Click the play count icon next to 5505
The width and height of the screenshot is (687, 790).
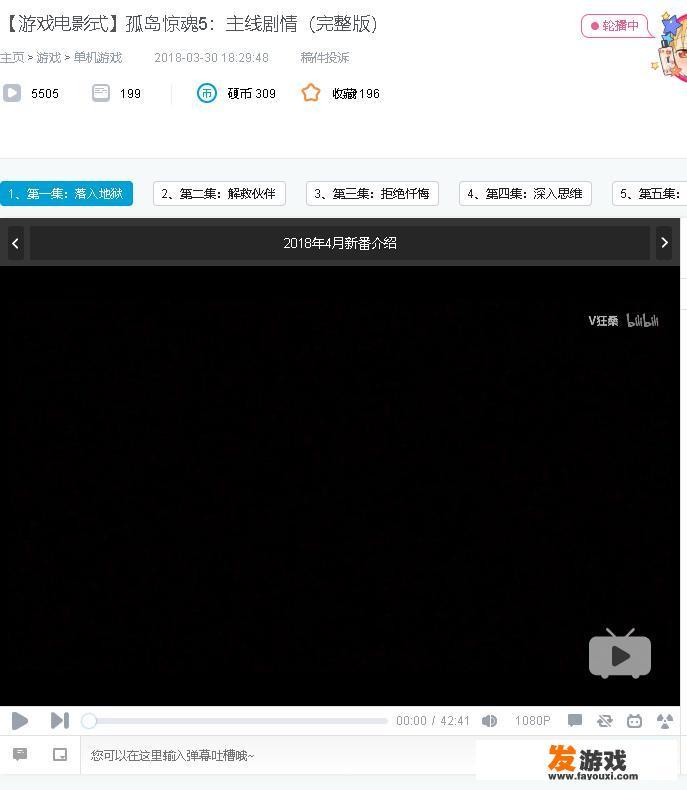pos(12,93)
